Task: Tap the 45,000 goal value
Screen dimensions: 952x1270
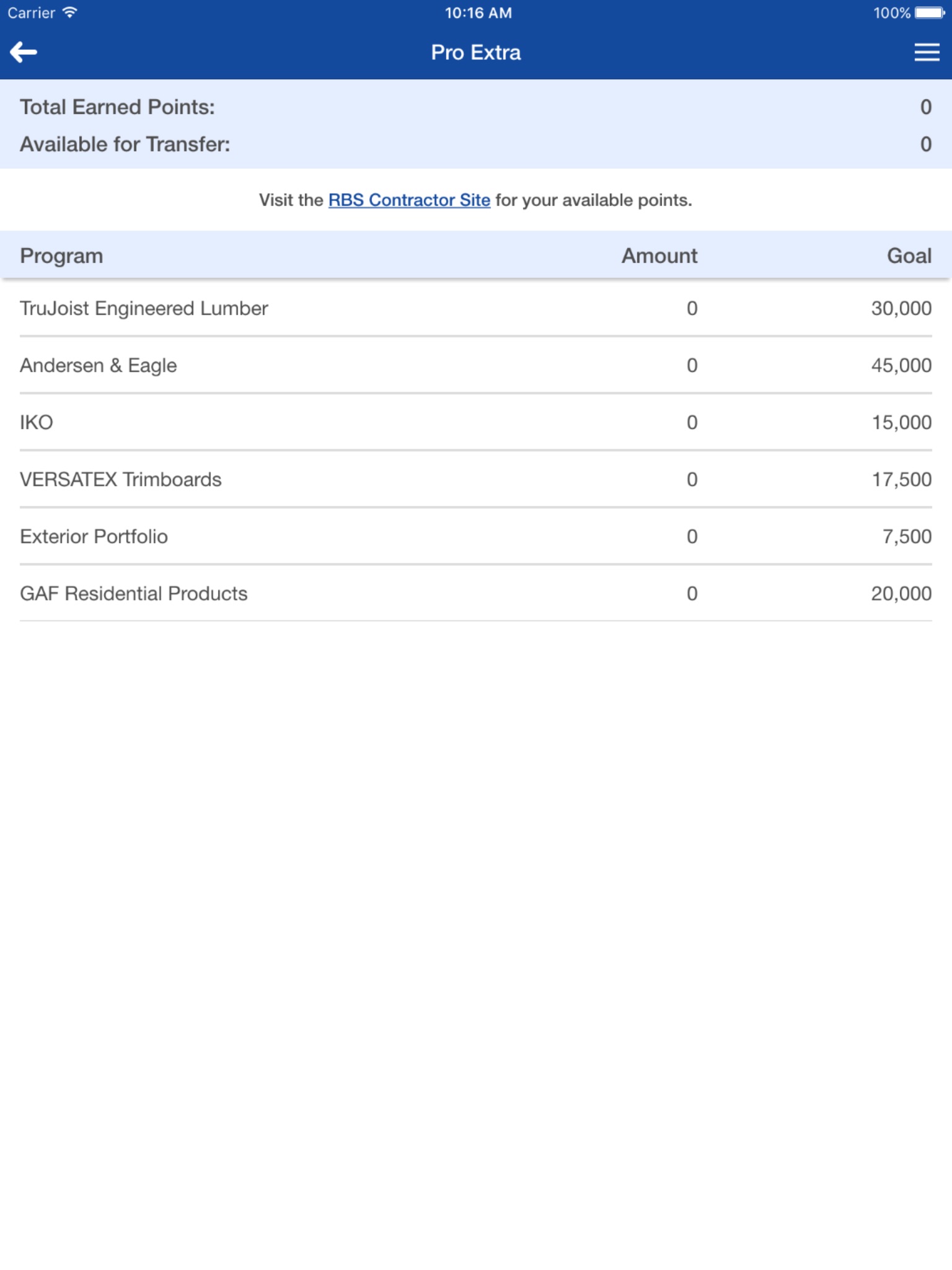Action: [x=901, y=366]
